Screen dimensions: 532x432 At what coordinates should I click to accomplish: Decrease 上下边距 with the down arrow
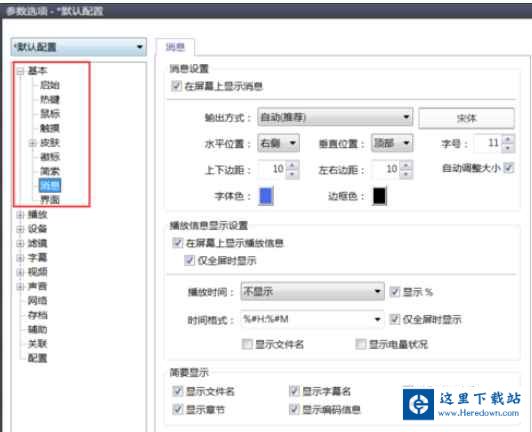pos(292,174)
